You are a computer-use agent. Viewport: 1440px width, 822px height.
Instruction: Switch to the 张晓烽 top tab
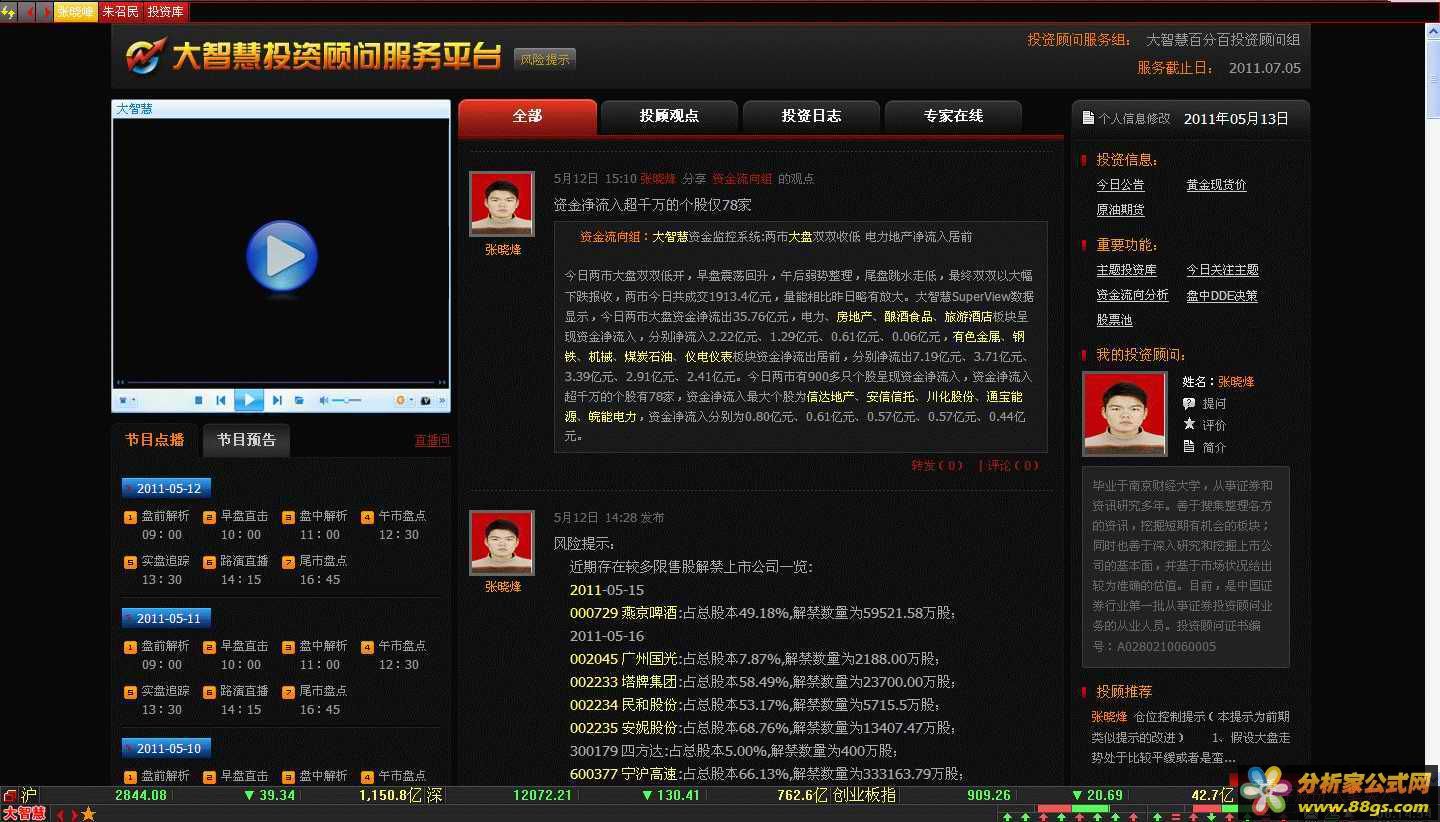click(x=75, y=12)
